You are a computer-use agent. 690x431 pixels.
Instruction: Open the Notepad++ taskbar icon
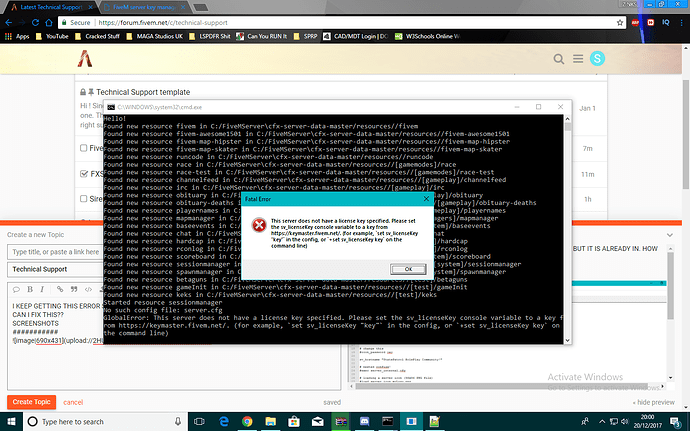(435, 422)
